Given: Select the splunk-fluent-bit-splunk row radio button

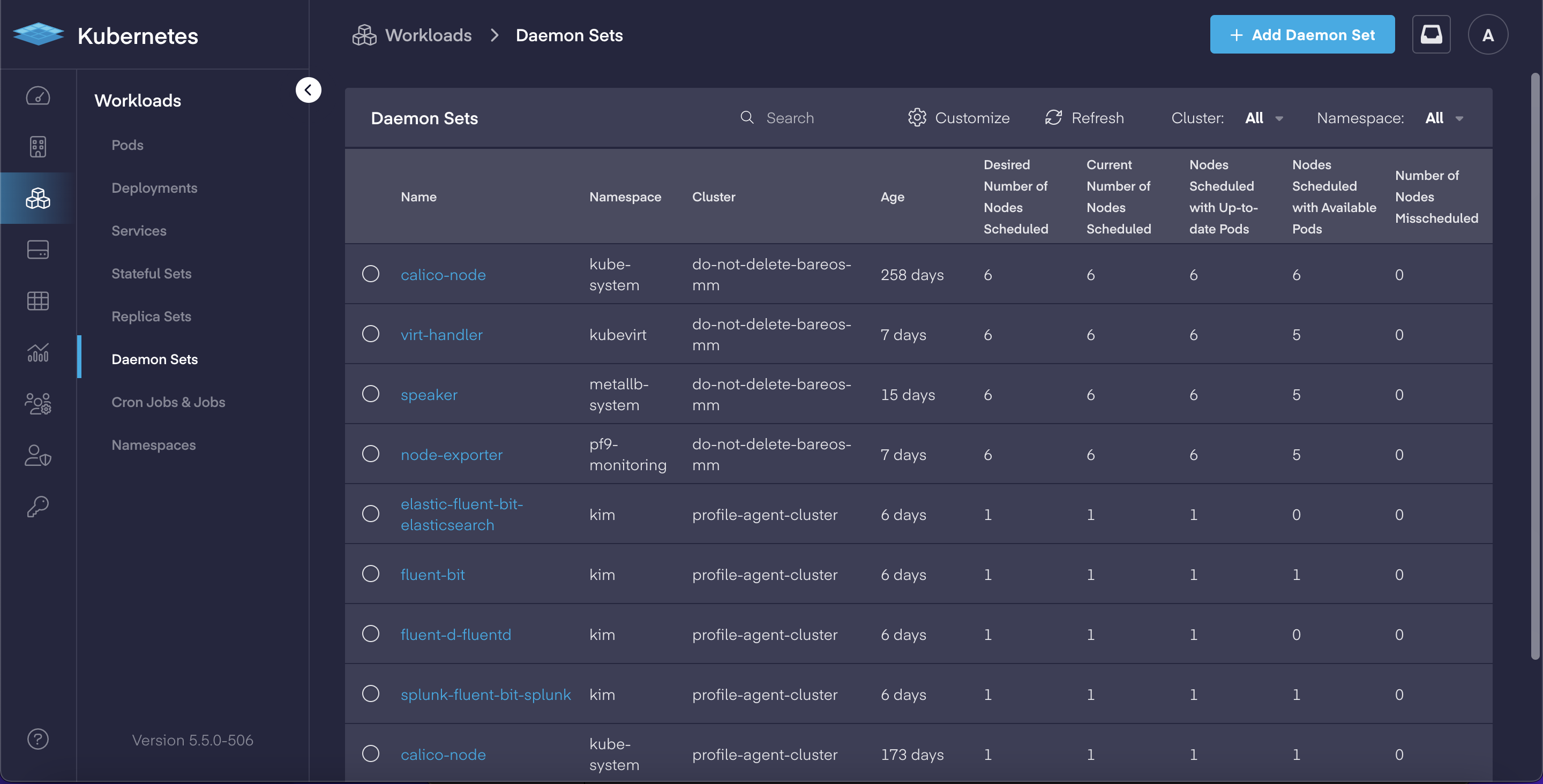Looking at the screenshot, I should tap(371, 693).
